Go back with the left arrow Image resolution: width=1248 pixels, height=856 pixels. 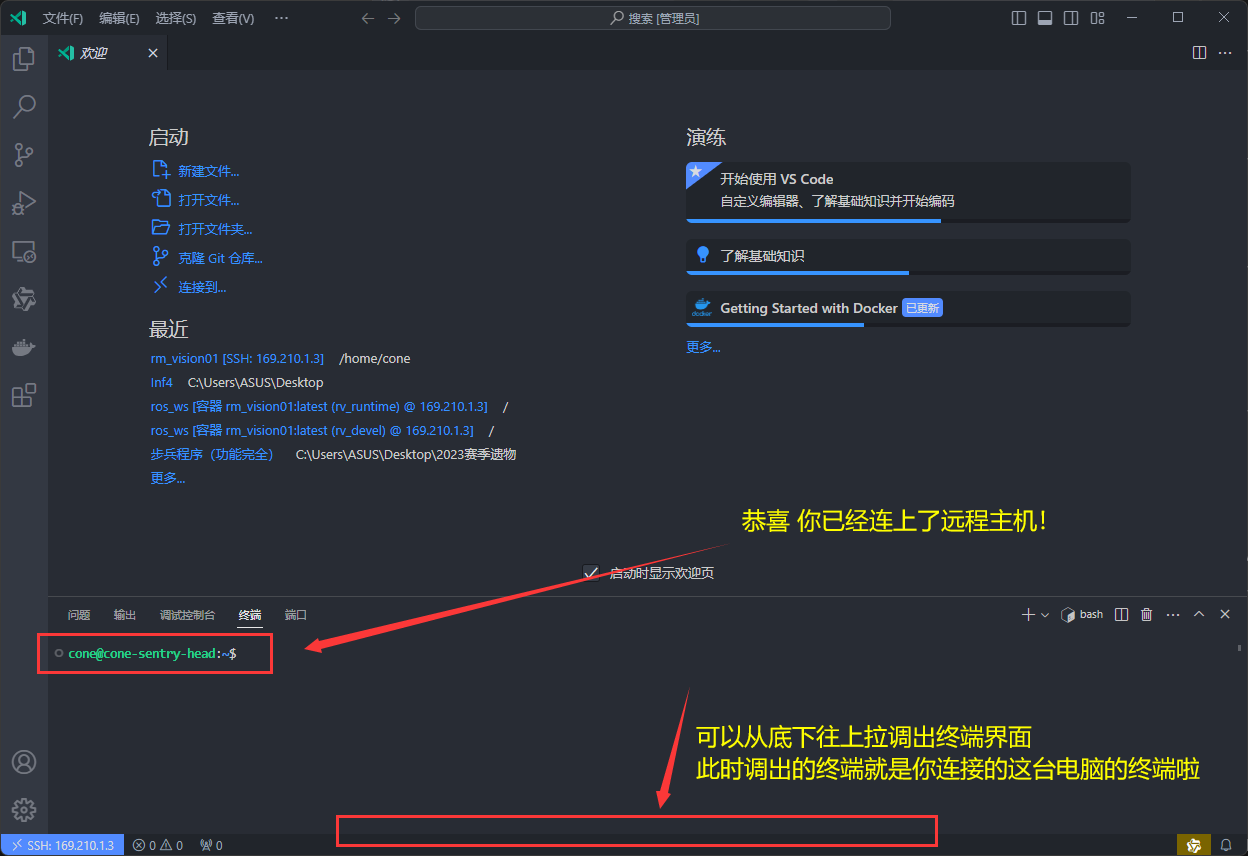[x=368, y=18]
